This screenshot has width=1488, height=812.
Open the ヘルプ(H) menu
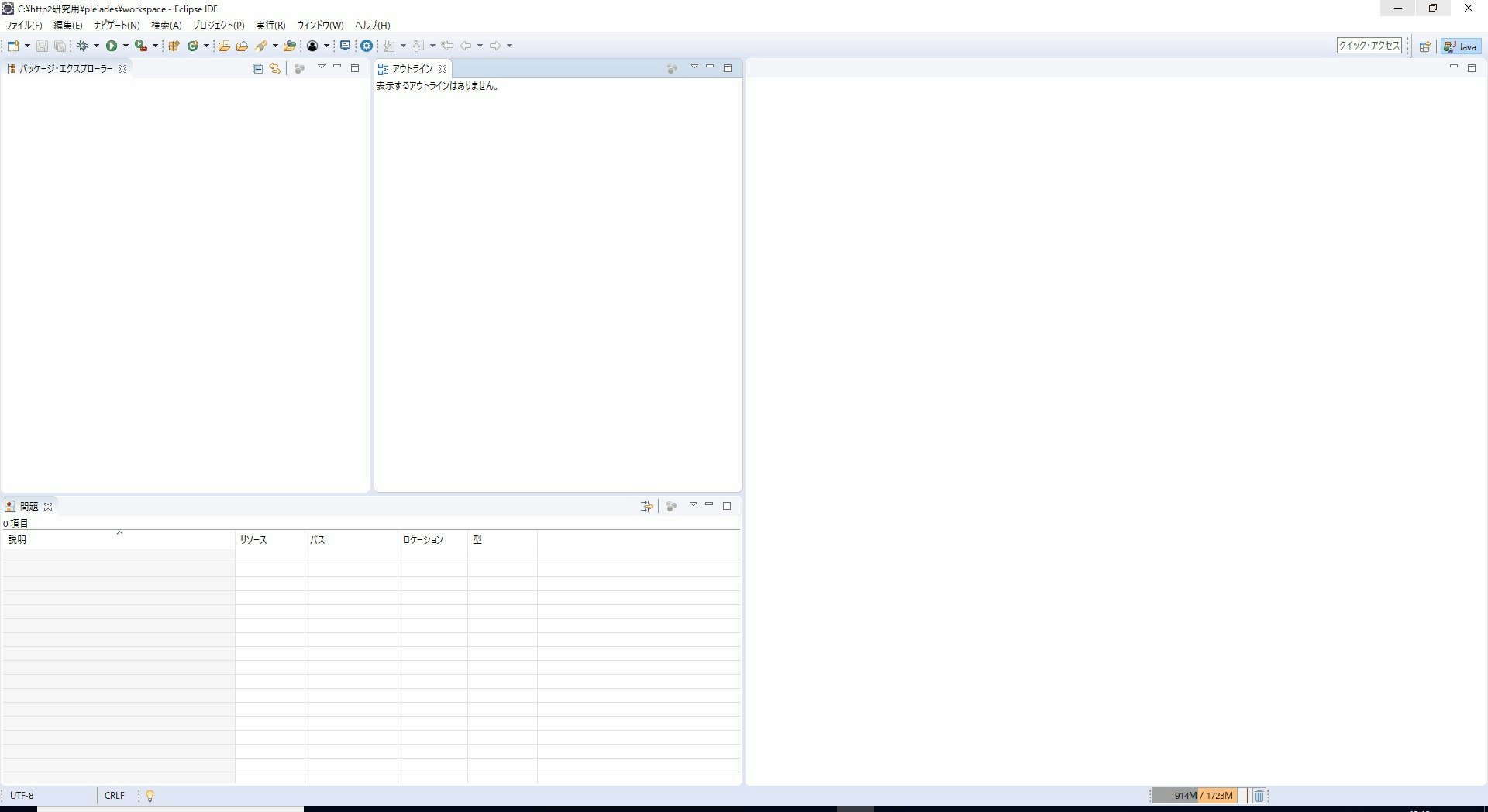[373, 26]
